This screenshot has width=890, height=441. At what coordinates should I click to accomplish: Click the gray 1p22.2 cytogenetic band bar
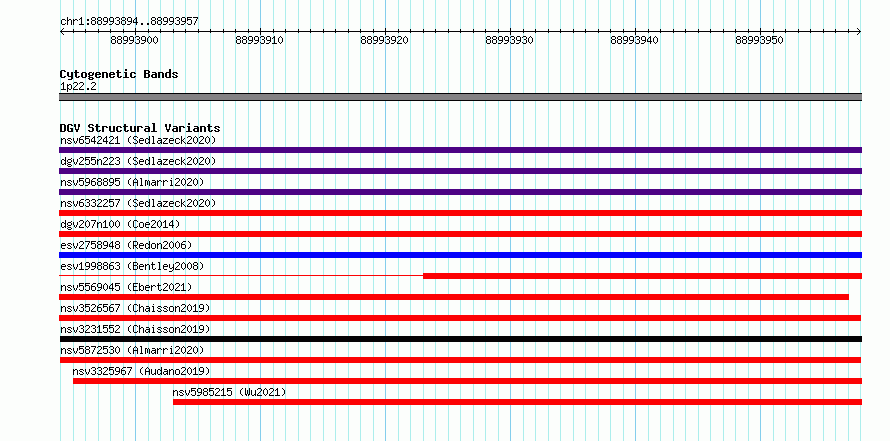point(460,97)
